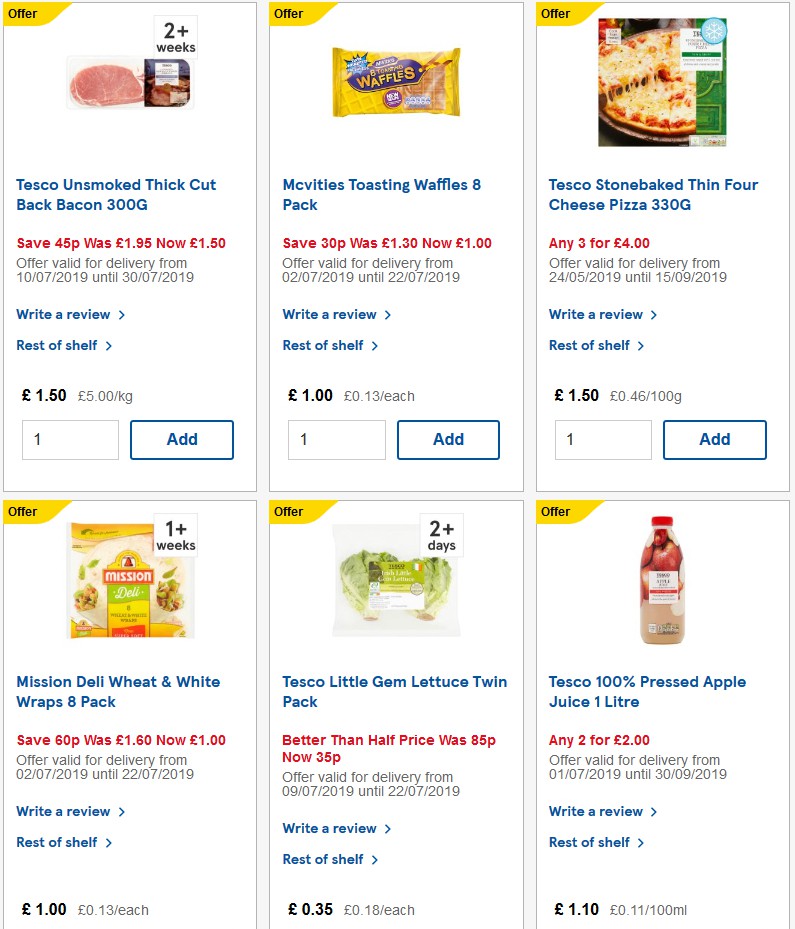This screenshot has width=795, height=929.
Task: Click the waffles product image
Action: click(x=394, y=82)
